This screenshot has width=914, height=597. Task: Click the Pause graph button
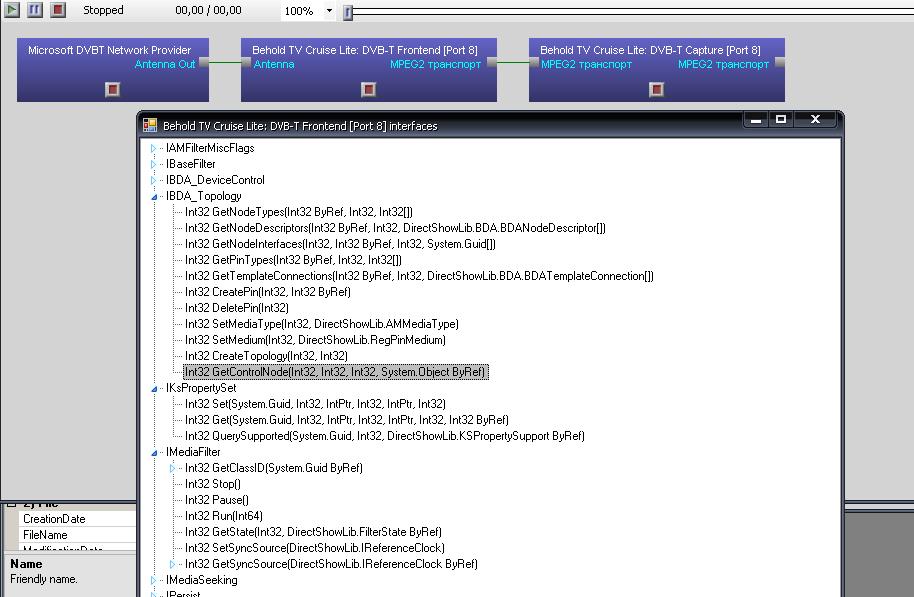click(35, 10)
